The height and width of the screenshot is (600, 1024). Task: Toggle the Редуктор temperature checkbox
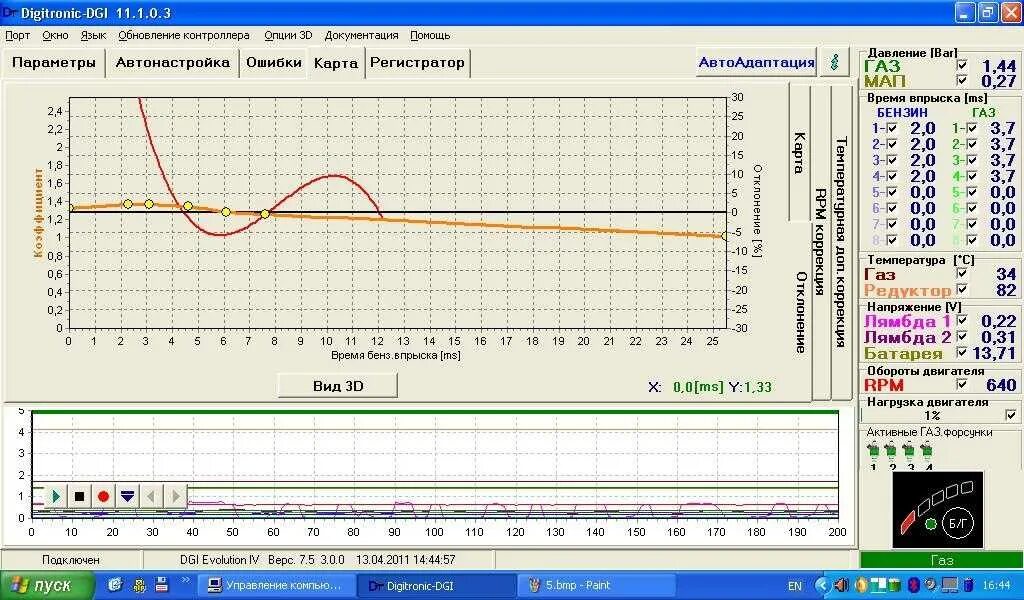(962, 289)
